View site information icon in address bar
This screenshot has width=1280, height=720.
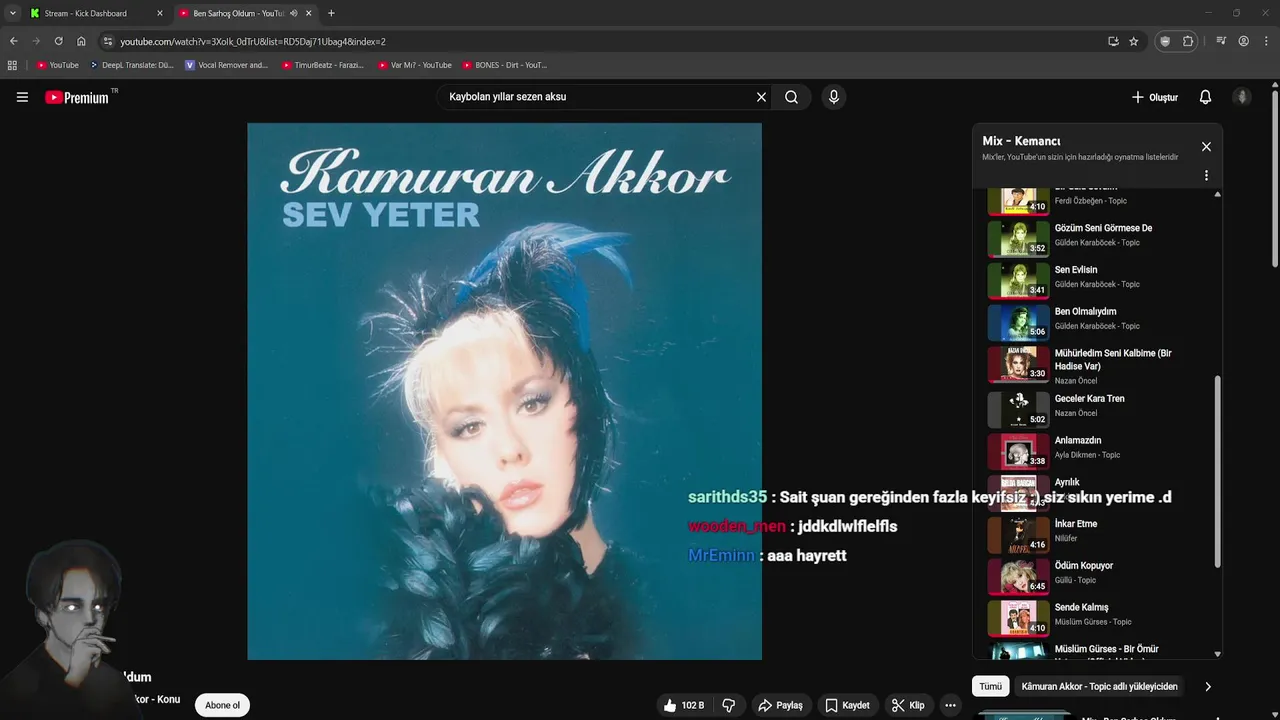coord(108,41)
